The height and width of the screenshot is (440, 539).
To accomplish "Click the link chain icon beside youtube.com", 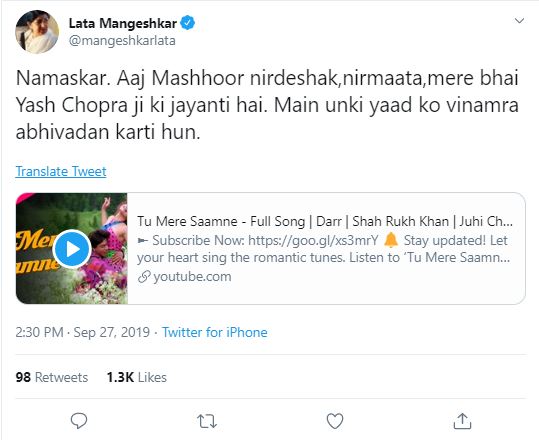I will [x=144, y=277].
